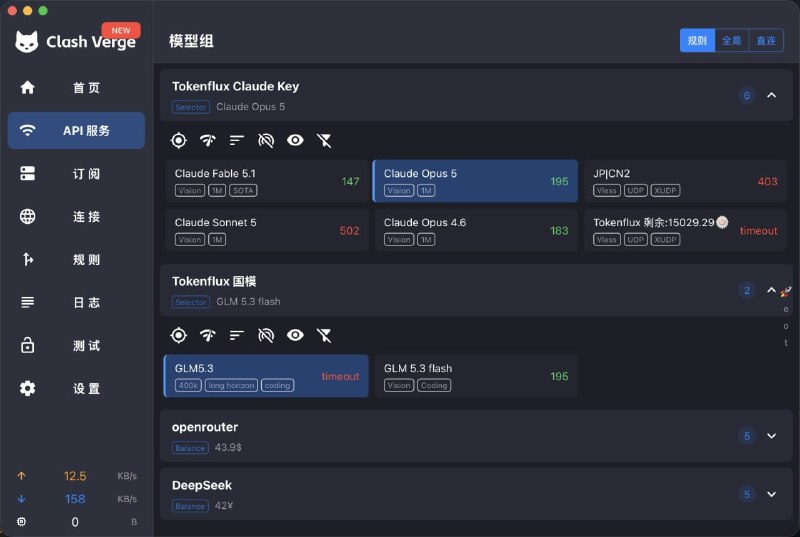The width and height of the screenshot is (800, 537).
Task: Click delay value 403 on JP|CN2
Action: pos(767,182)
